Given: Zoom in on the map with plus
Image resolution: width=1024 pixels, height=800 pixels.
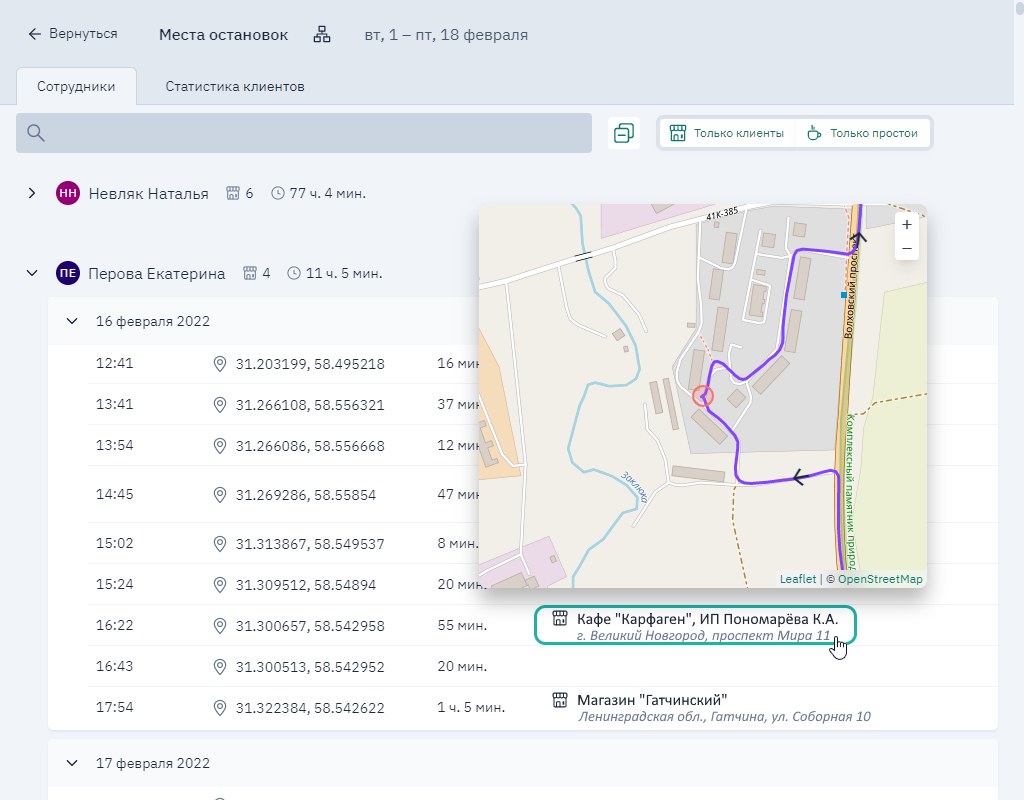Looking at the screenshot, I should (x=906, y=225).
